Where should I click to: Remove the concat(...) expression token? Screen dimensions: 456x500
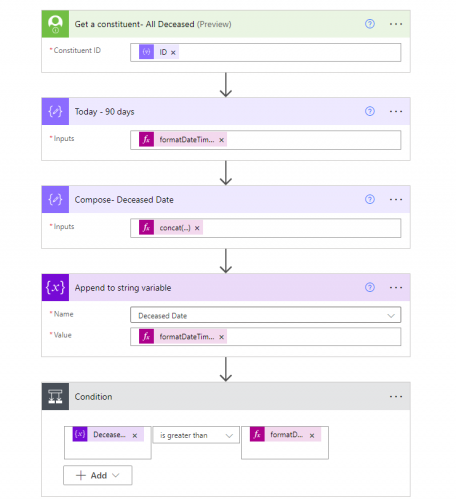pyautogui.click(x=197, y=228)
